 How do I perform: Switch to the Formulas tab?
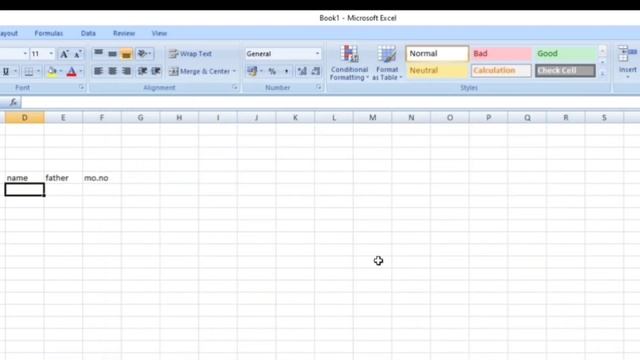(49, 33)
